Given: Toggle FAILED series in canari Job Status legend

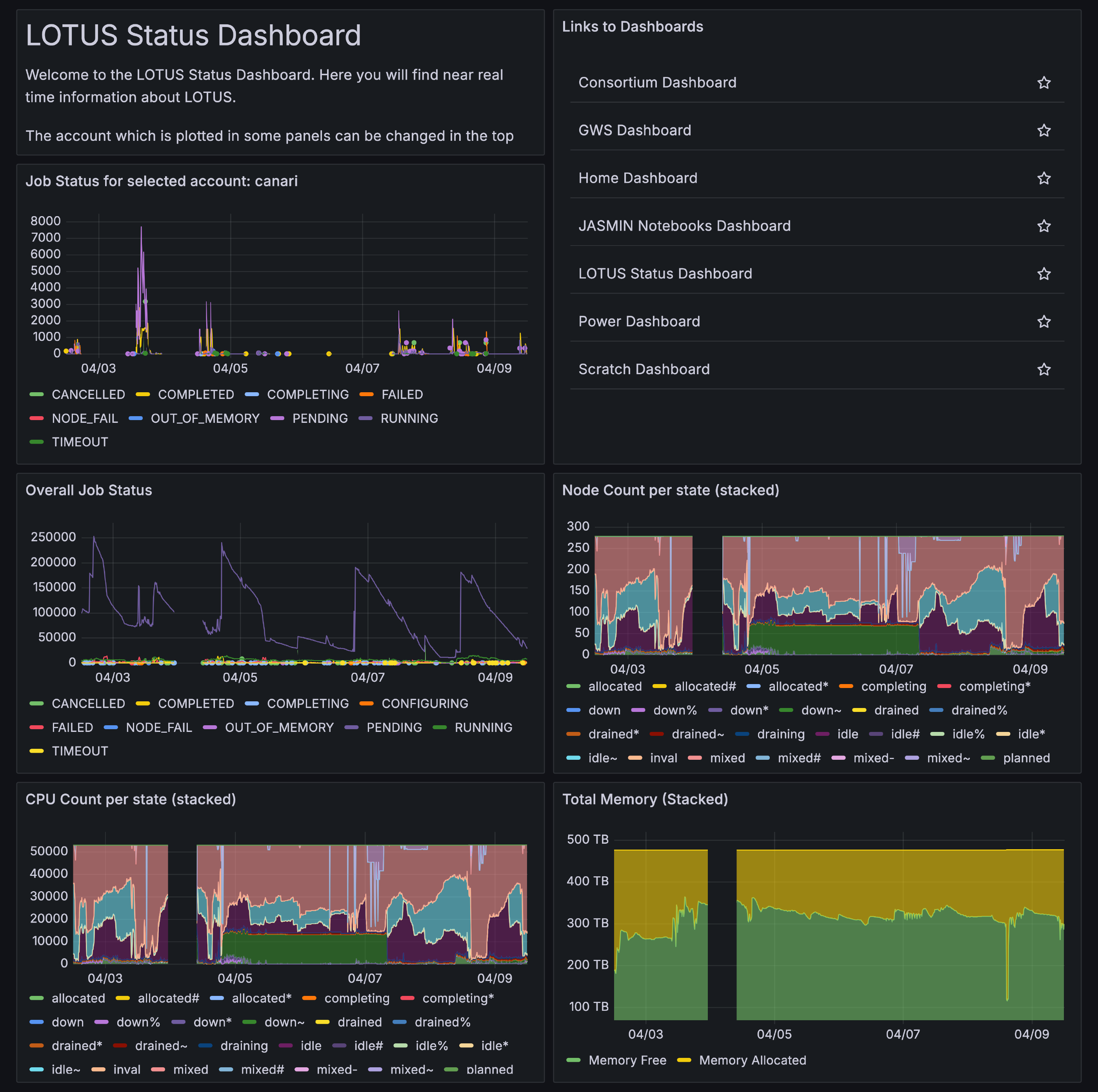Looking at the screenshot, I should 402,395.
